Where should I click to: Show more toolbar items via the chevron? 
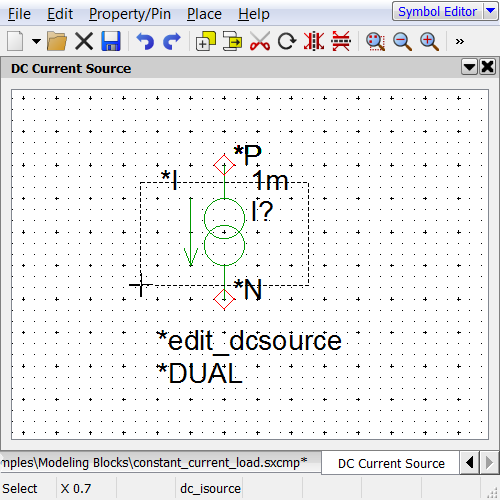(x=460, y=41)
